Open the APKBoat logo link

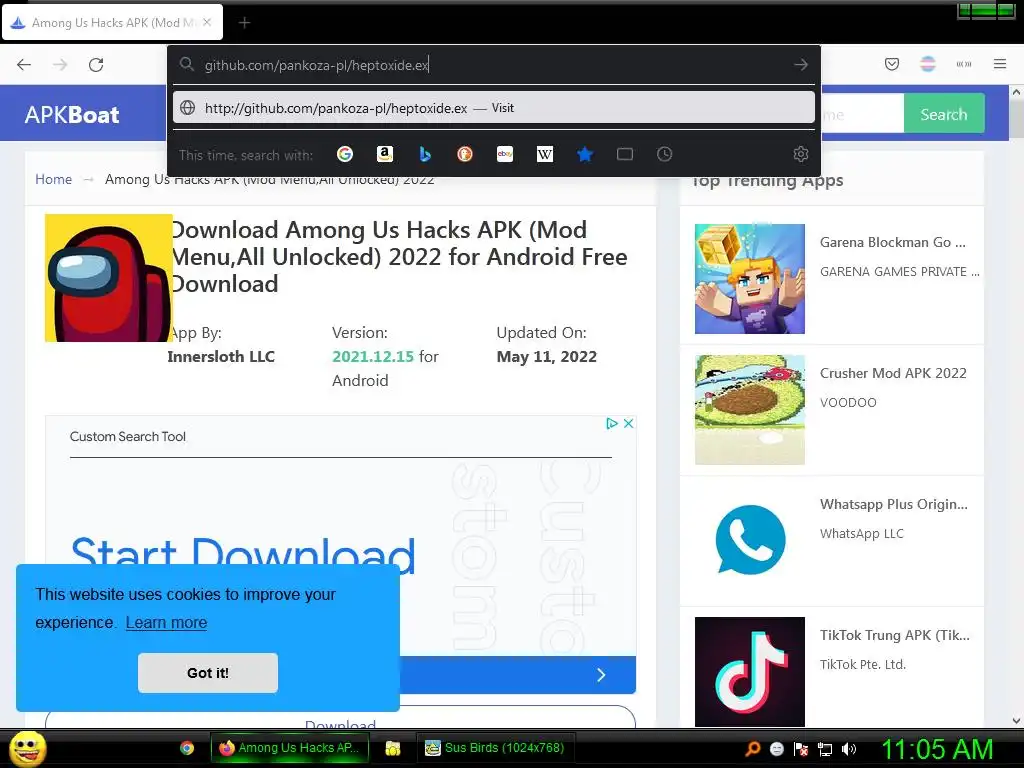pyautogui.click(x=72, y=115)
